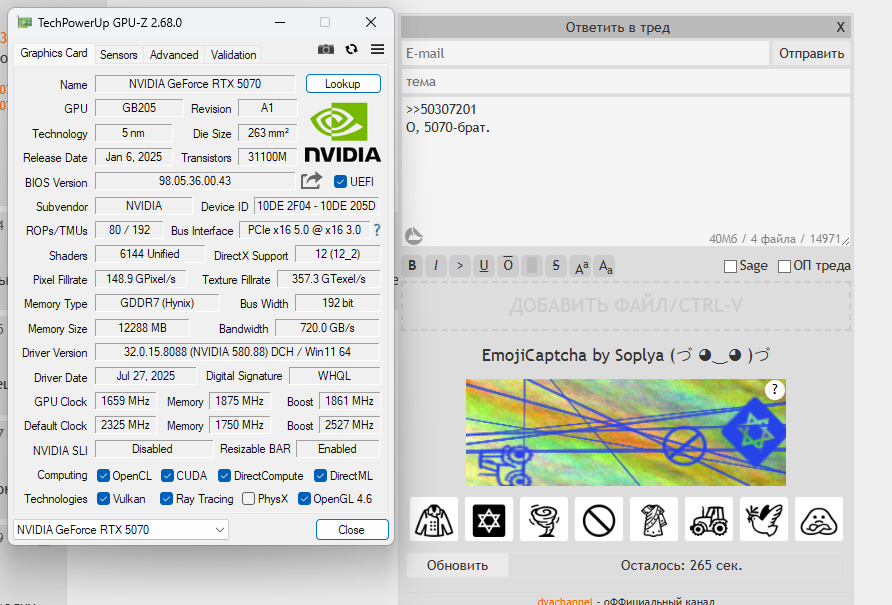Toggle the Ray Tracing checkbox
892x605 pixels.
click(x=166, y=499)
